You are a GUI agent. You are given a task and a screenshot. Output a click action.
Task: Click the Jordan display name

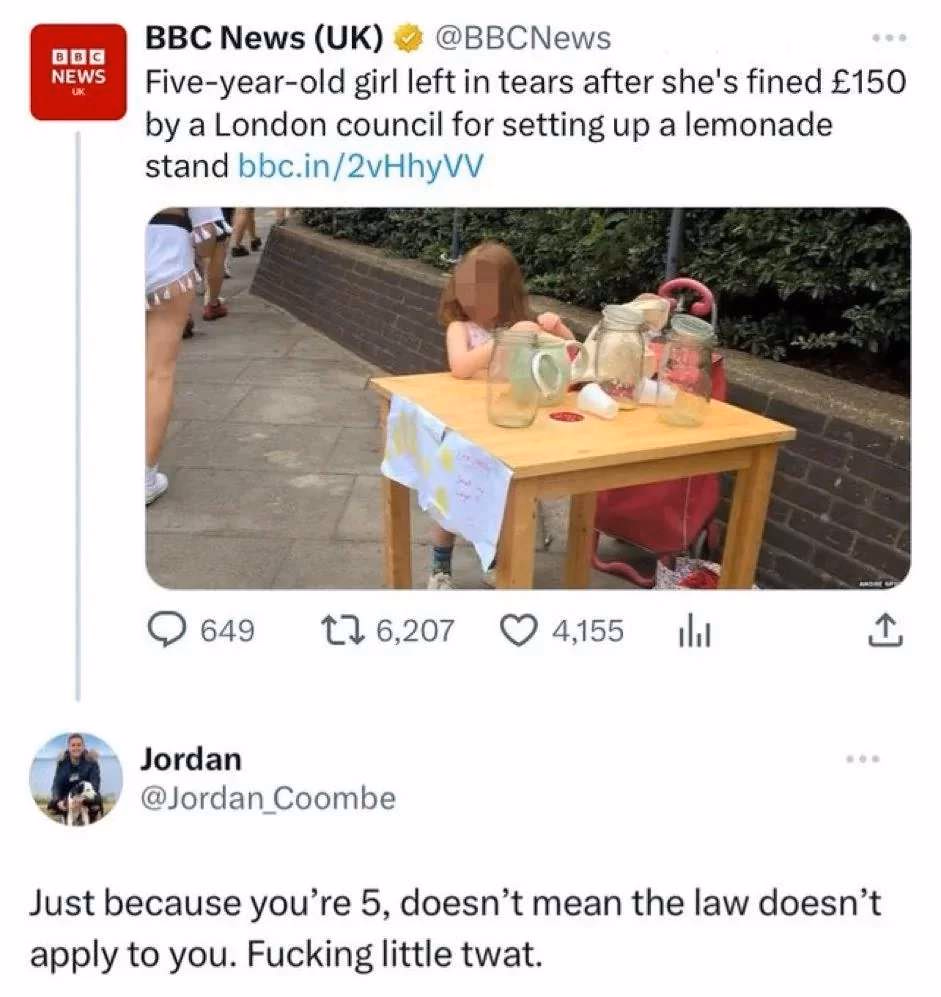(191, 759)
